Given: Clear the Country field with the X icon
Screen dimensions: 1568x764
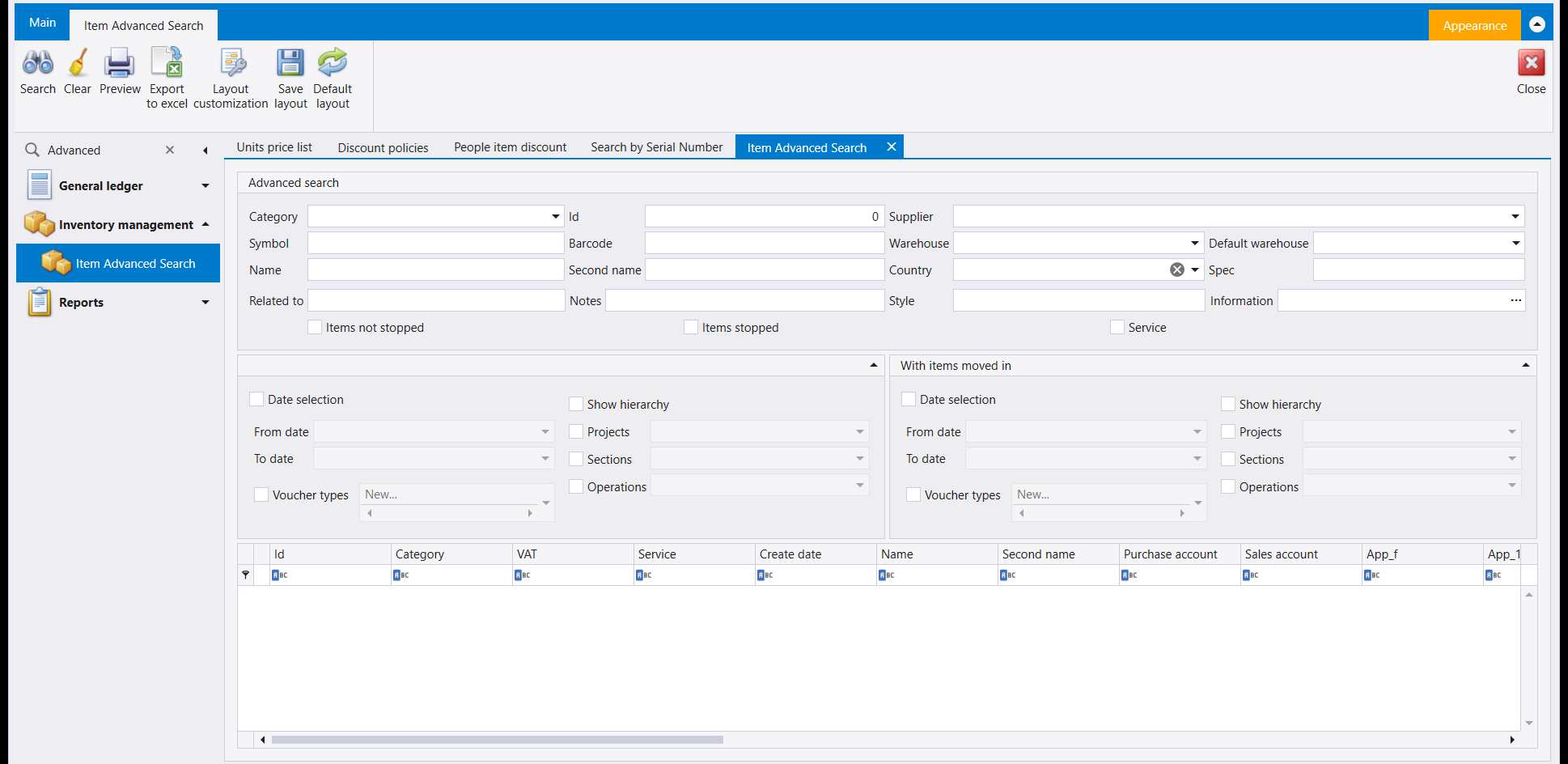Looking at the screenshot, I should 1177,270.
